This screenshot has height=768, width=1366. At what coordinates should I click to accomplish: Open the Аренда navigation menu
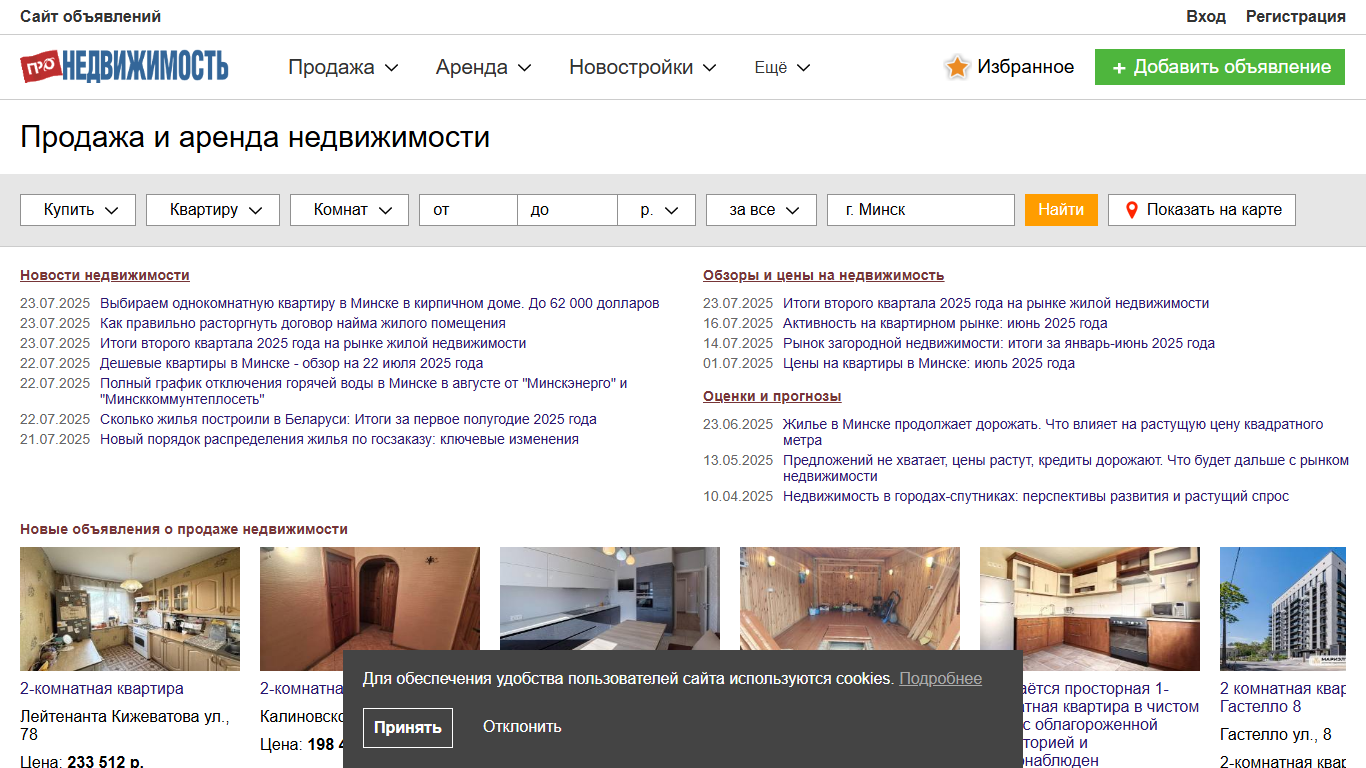tap(483, 67)
